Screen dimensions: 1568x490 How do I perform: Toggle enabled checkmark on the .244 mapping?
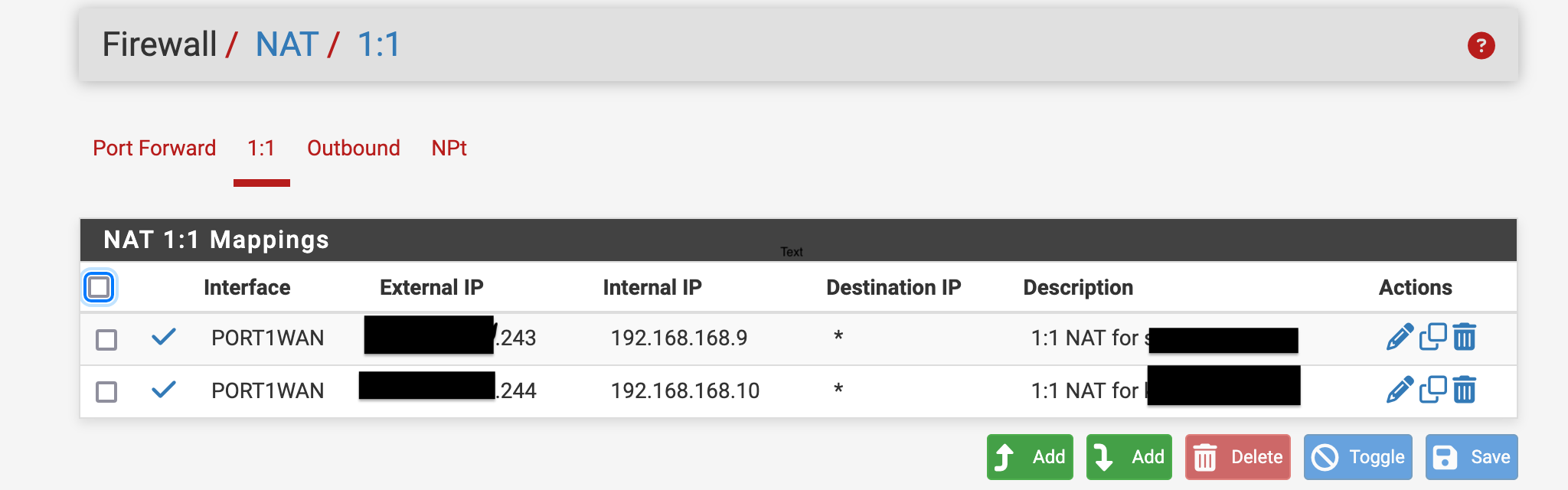click(x=164, y=389)
